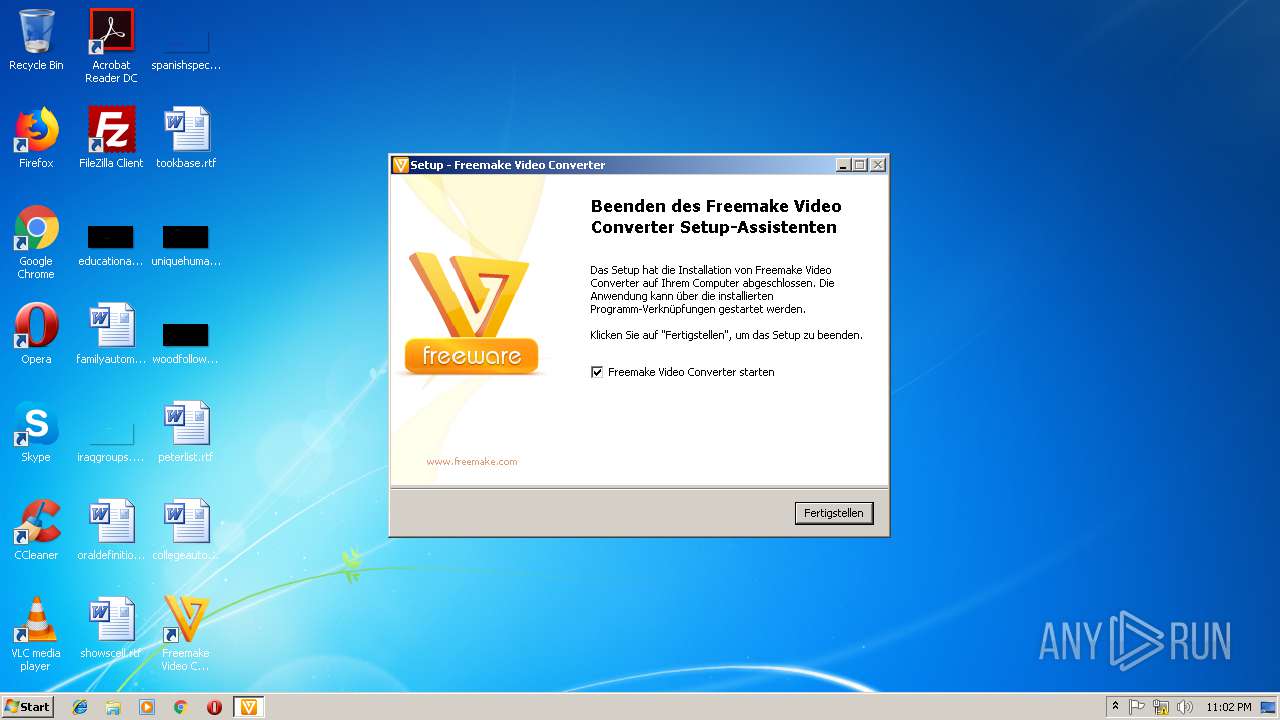This screenshot has height=720, width=1280.
Task: Select the uniquehuma... desktop file
Action: [186, 245]
